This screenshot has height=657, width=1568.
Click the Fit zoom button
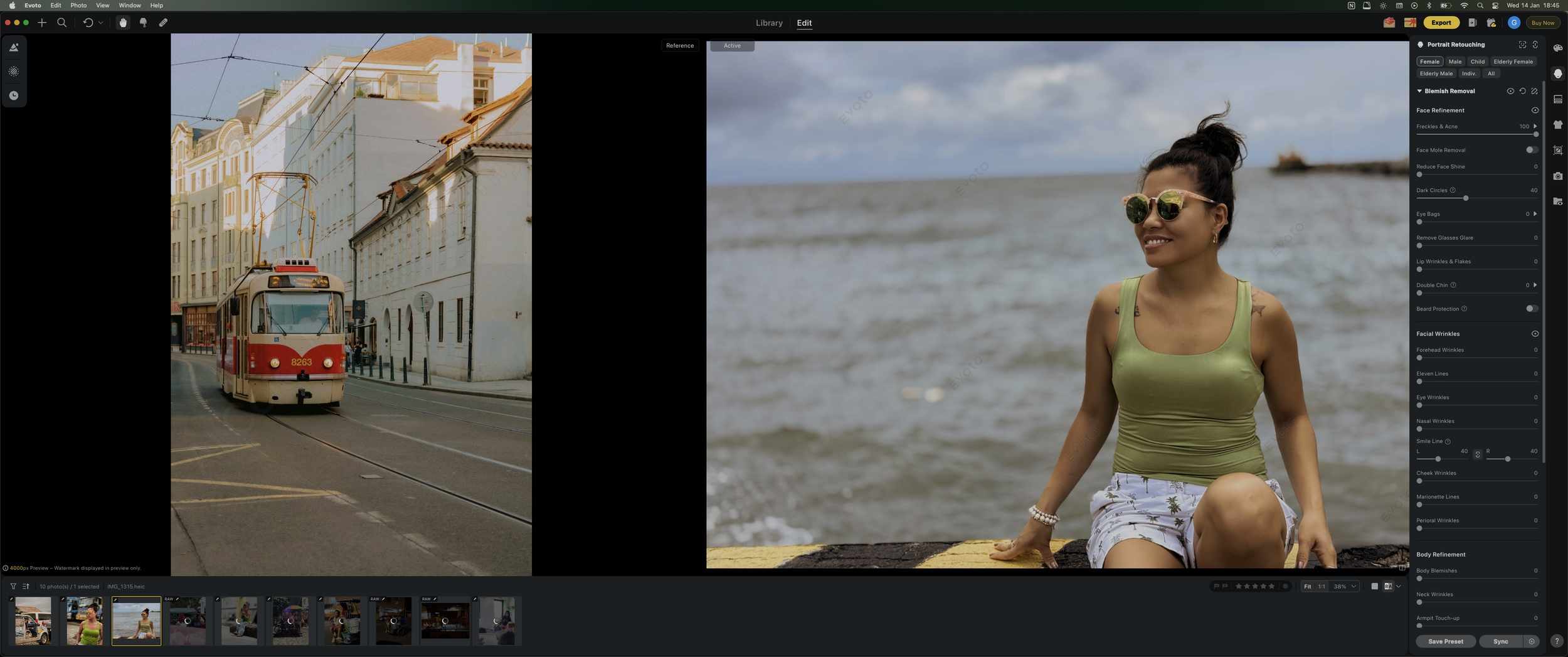pyautogui.click(x=1307, y=586)
